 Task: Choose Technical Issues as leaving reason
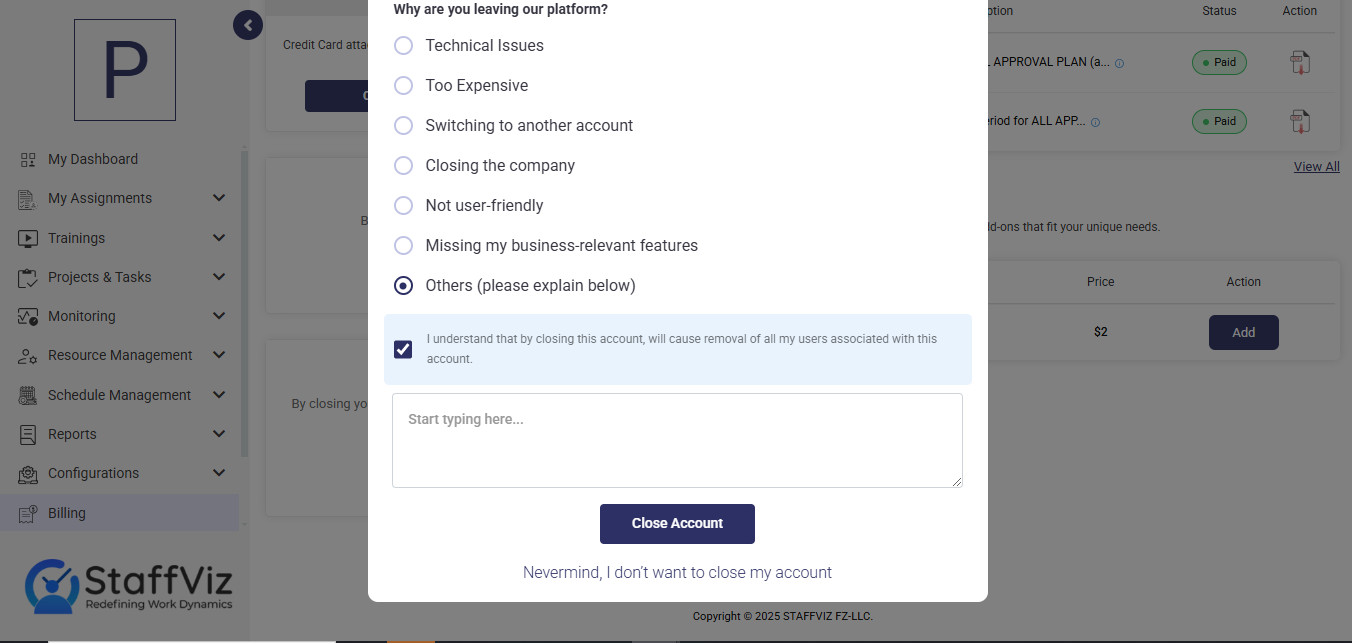click(x=403, y=45)
